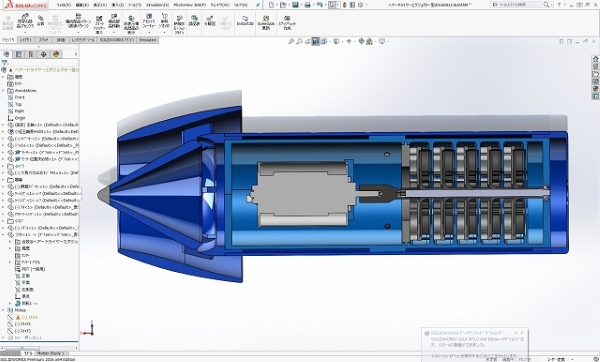The image size is (600, 362).
Task: Open the Simulation menu in the menu bar
Action: point(157,5)
